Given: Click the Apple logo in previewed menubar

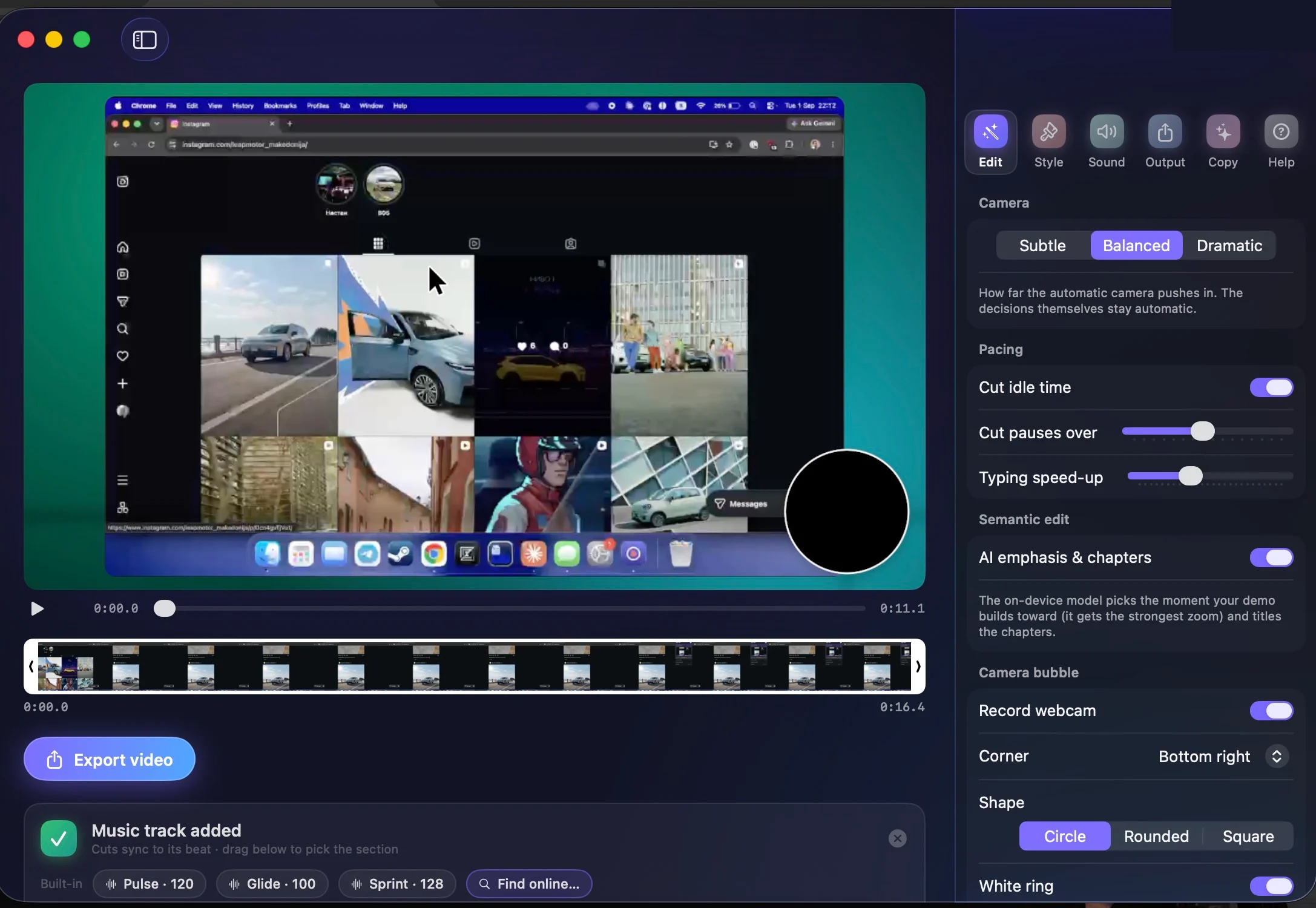Looking at the screenshot, I should click(x=118, y=105).
